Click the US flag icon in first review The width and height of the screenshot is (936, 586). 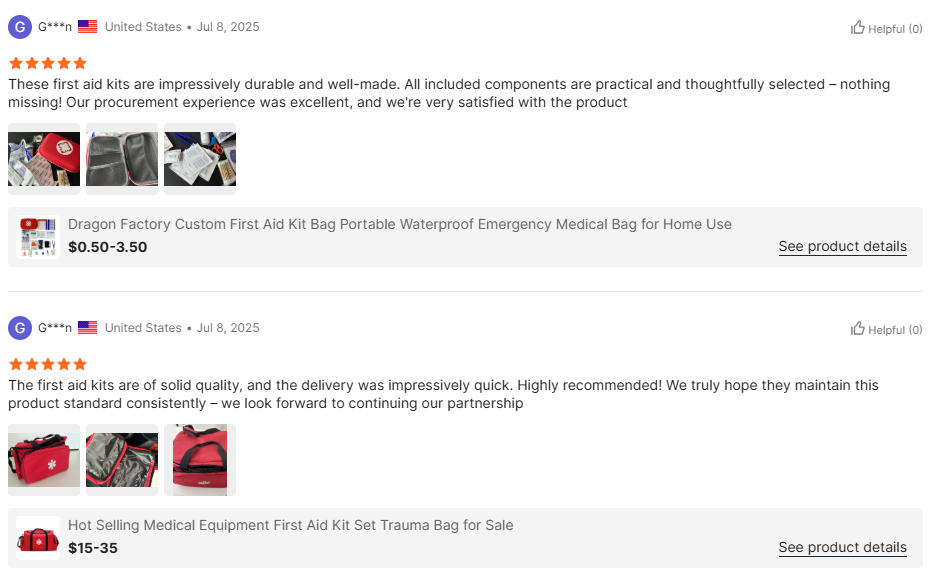tap(88, 27)
